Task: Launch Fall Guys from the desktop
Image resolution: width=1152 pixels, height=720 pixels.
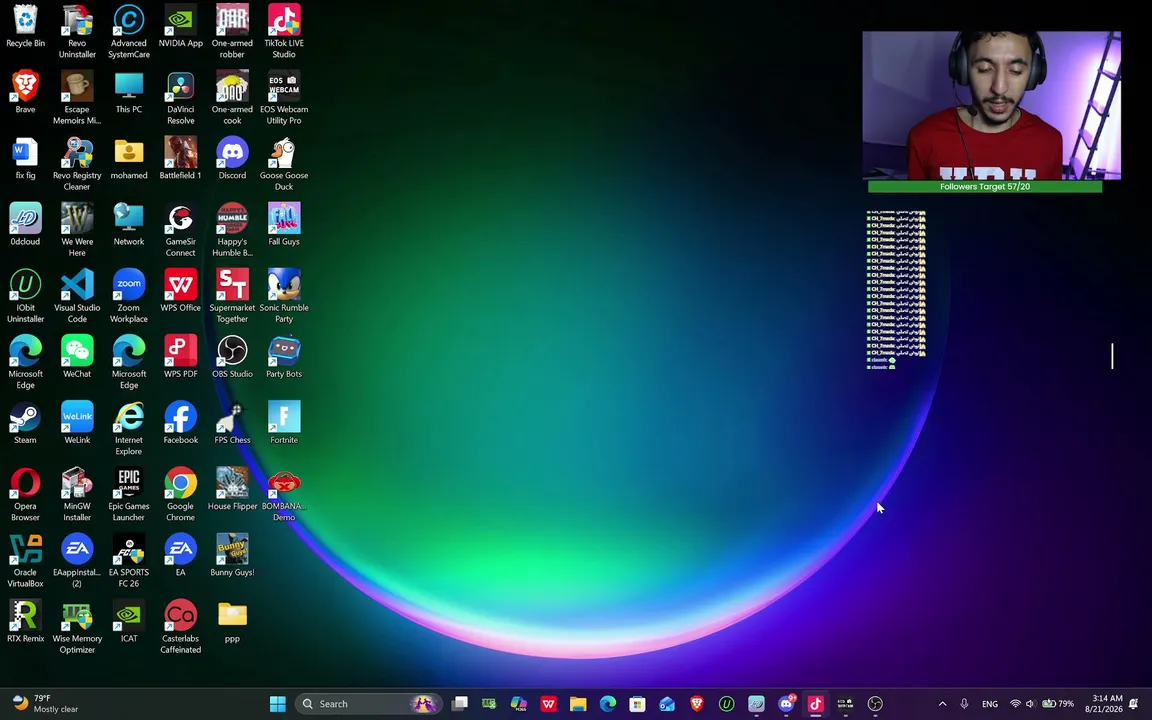Action: (284, 226)
